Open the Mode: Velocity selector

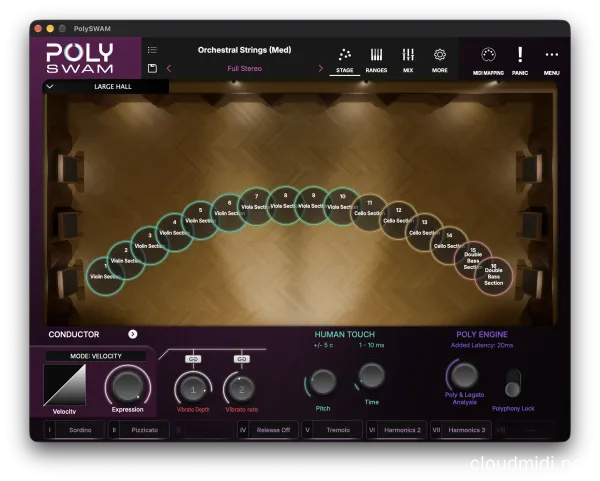(96, 356)
